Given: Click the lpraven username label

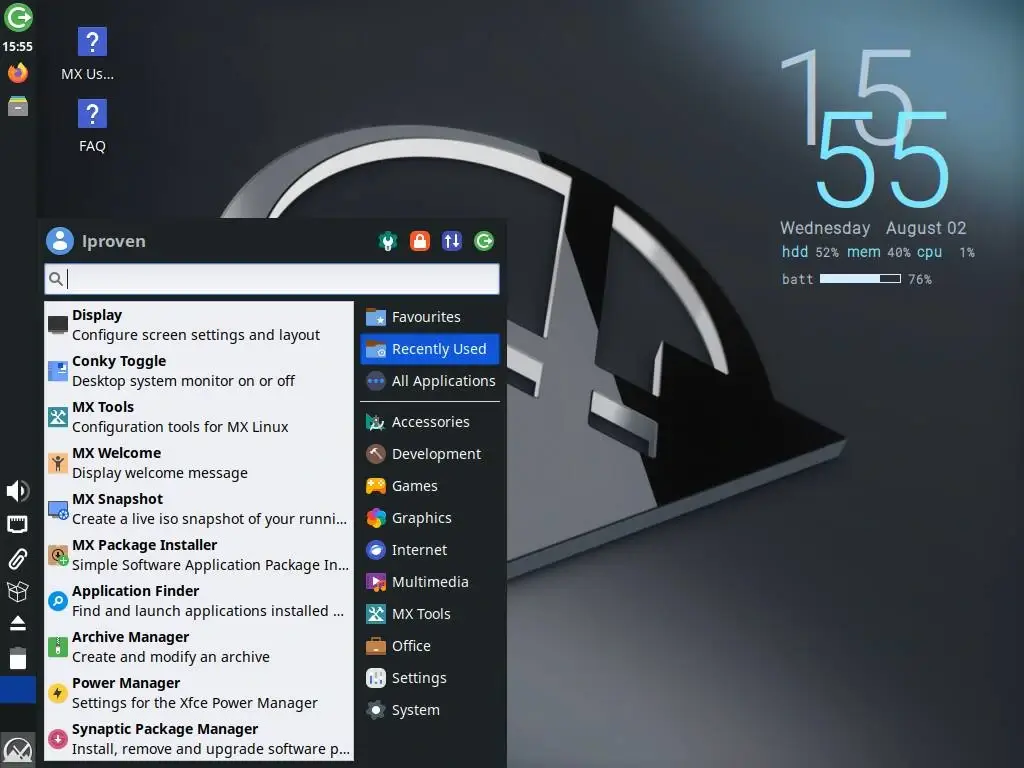Looking at the screenshot, I should 114,241.
